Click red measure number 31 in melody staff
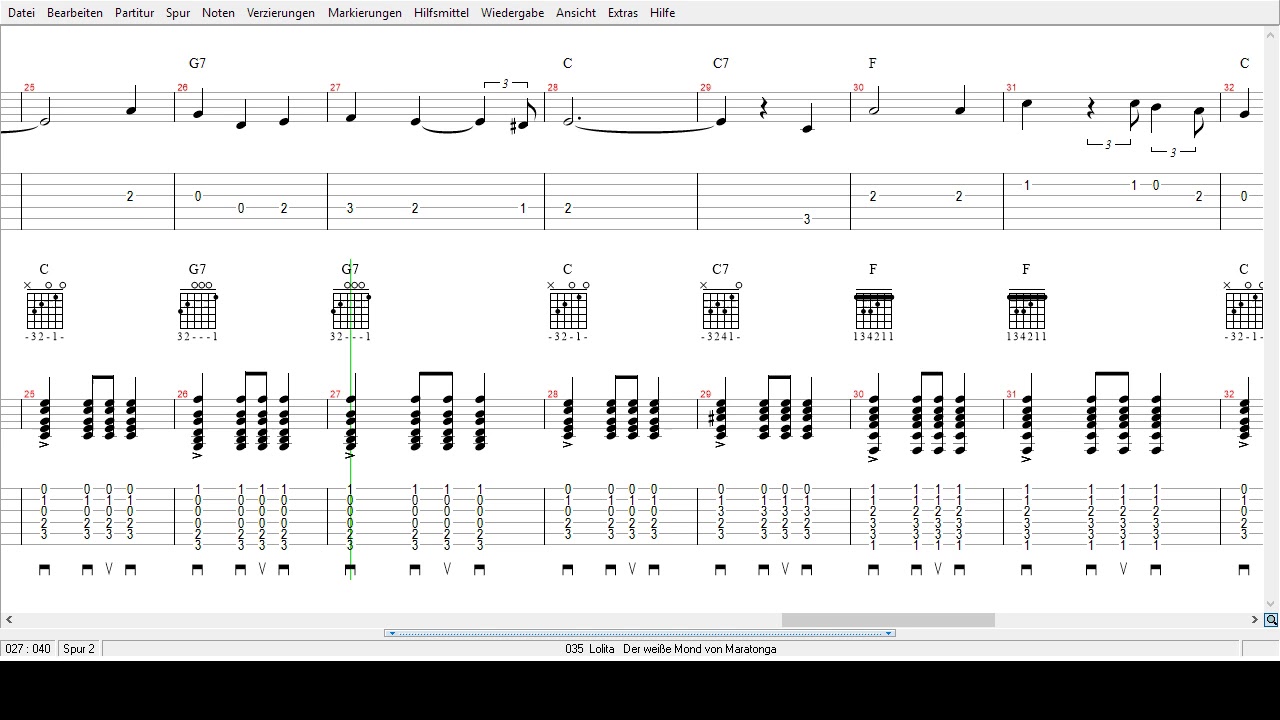Viewport: 1280px width, 720px height. (1011, 88)
